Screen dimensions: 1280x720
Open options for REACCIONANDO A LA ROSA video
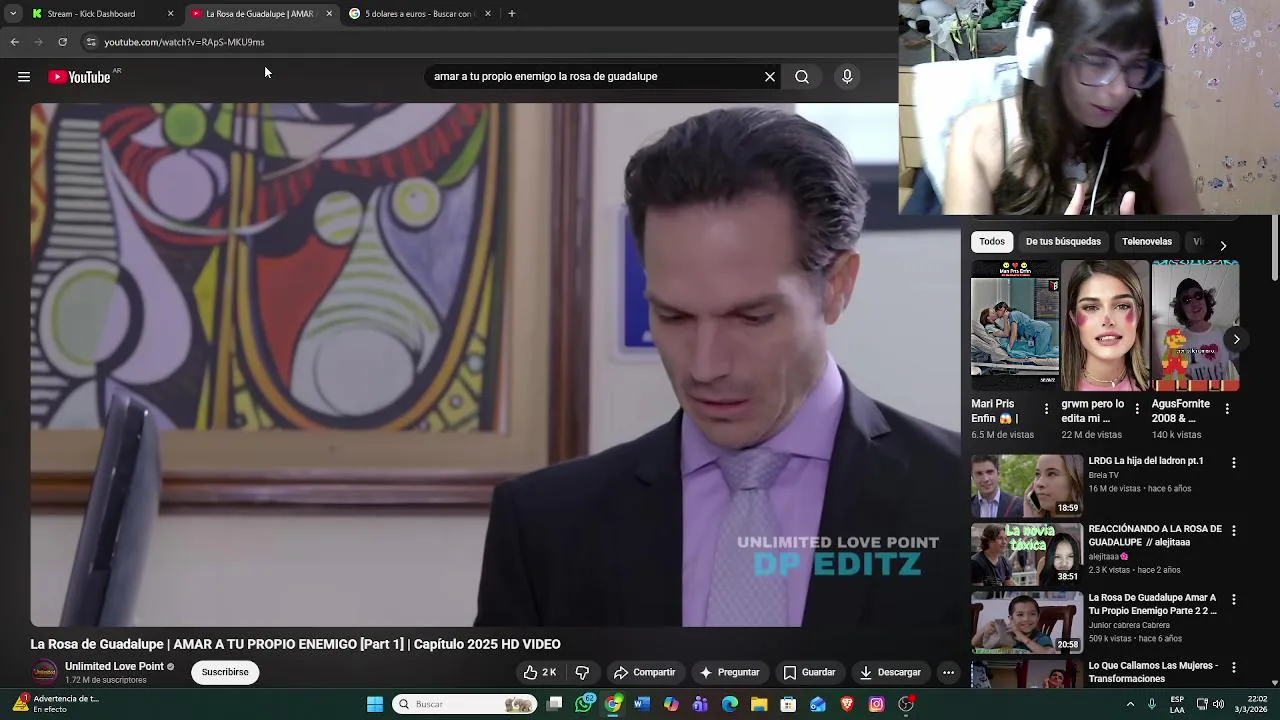click(x=1234, y=531)
